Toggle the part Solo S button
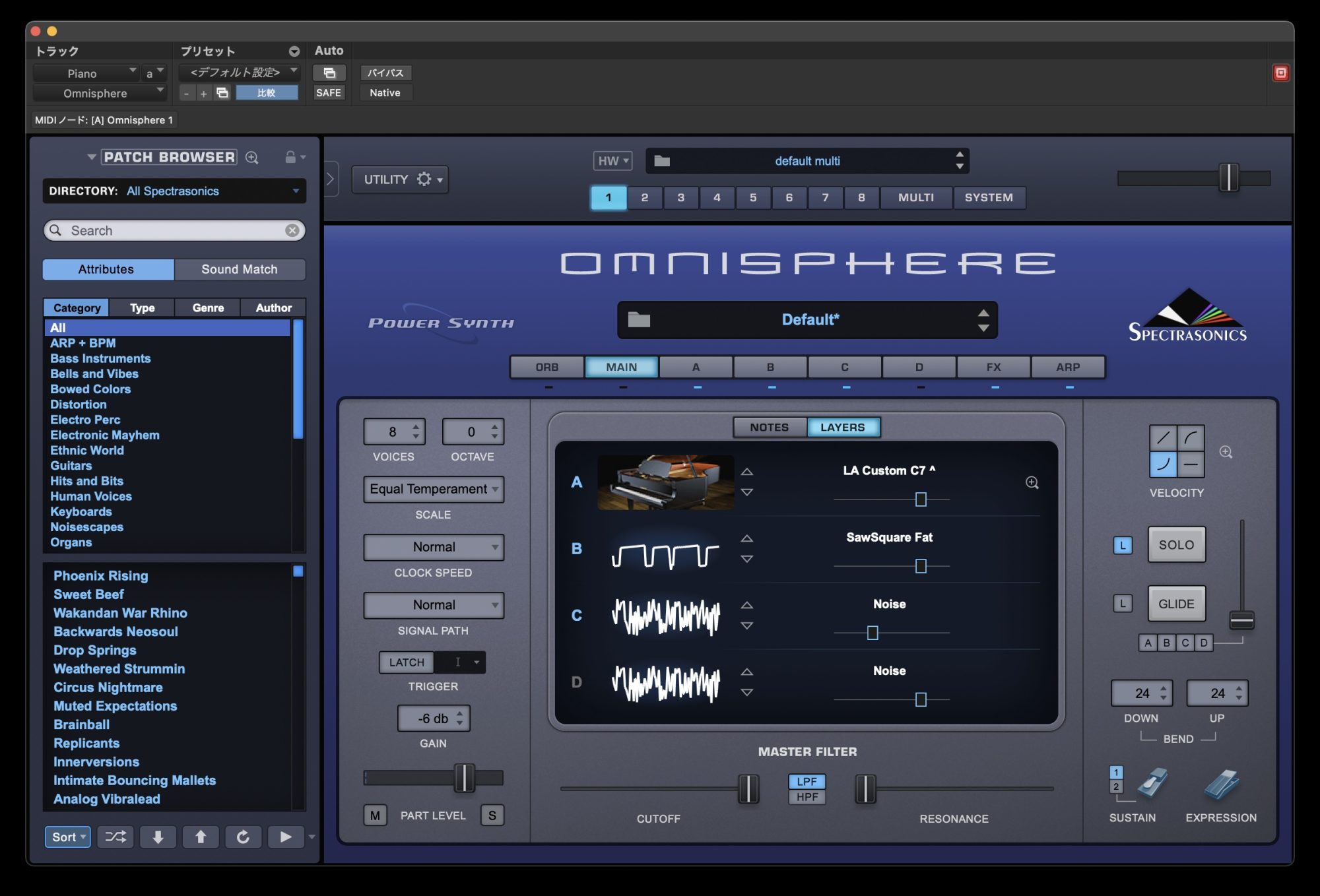Viewport: 1320px width, 896px height. click(492, 816)
